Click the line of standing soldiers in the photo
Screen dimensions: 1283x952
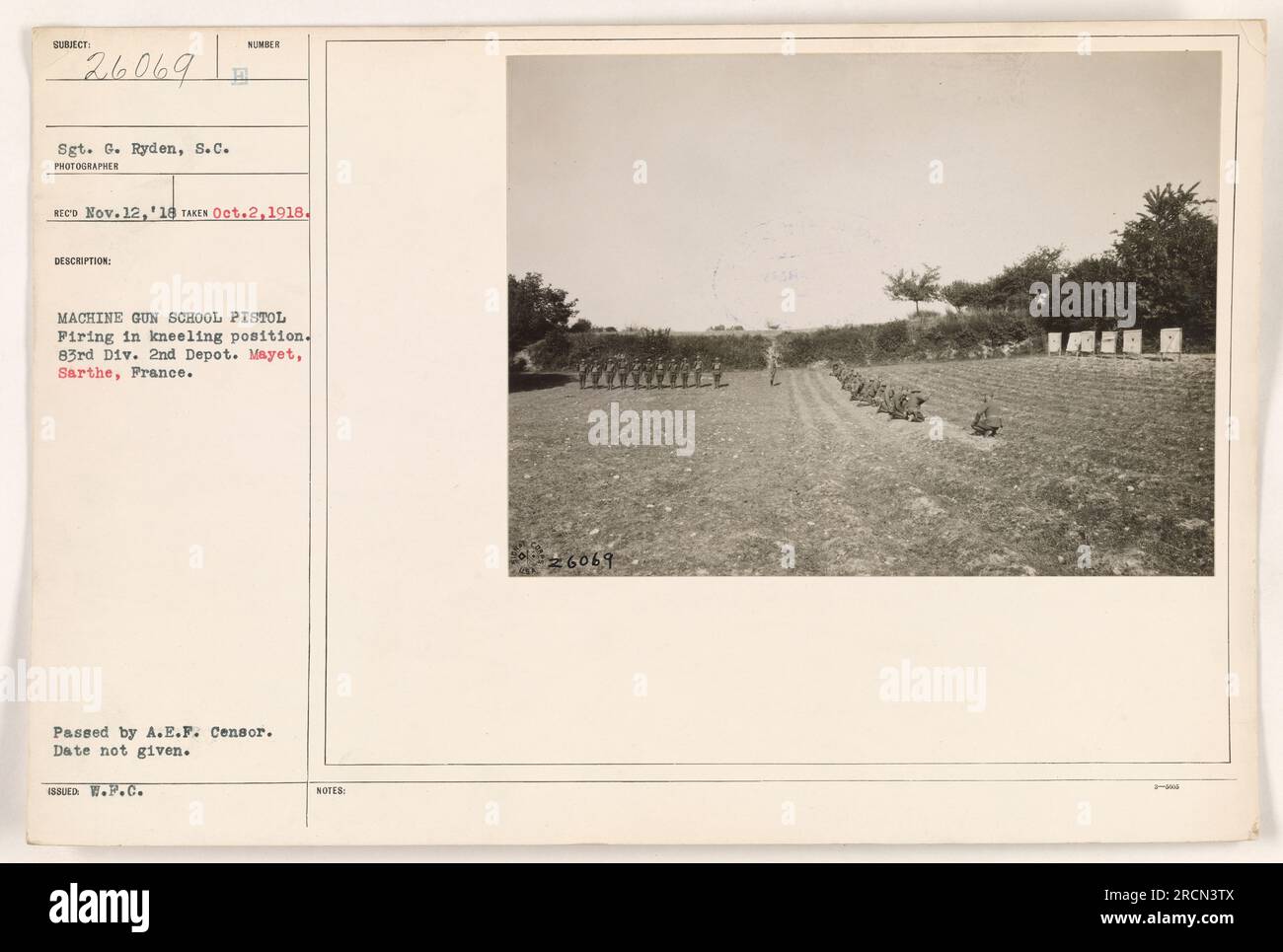650,373
